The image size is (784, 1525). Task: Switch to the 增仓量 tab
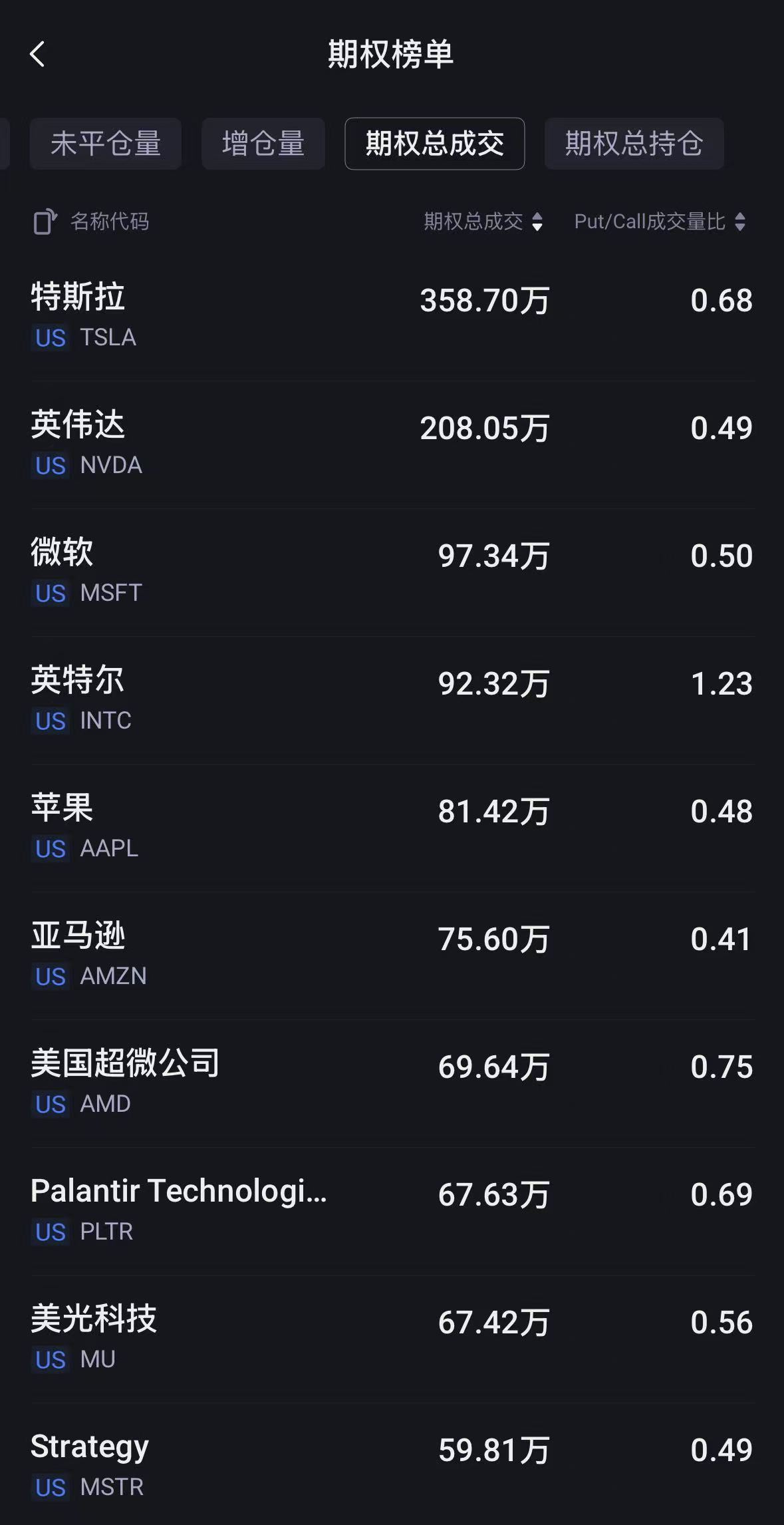pyautogui.click(x=263, y=144)
